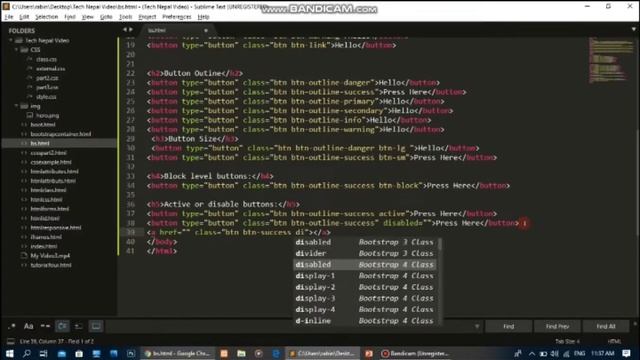Screen dimensions: 640x360
Task: Click the side bar toggle in status bar
Action: pyautogui.click(x=11, y=341)
